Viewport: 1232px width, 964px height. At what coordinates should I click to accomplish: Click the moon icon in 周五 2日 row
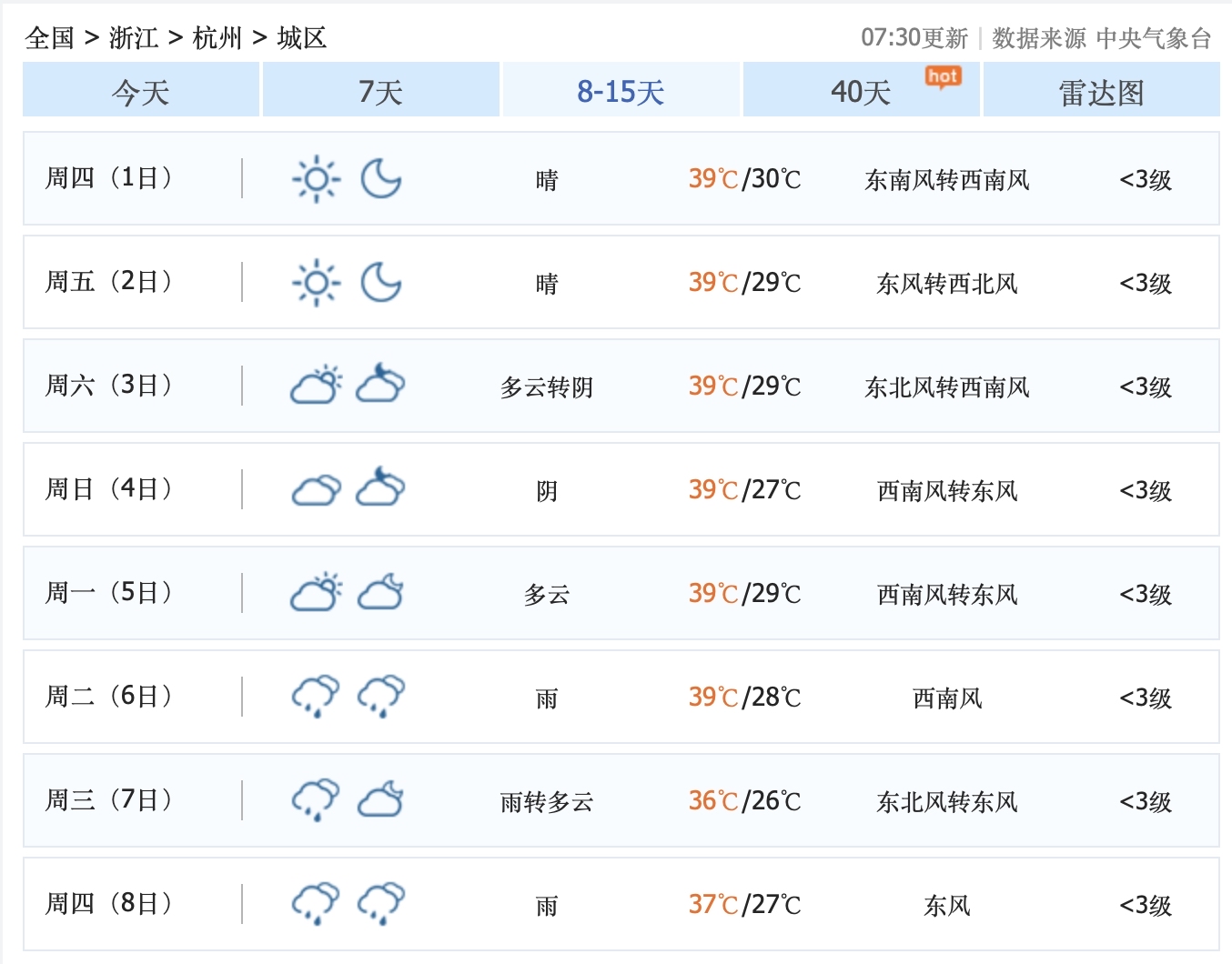(381, 282)
